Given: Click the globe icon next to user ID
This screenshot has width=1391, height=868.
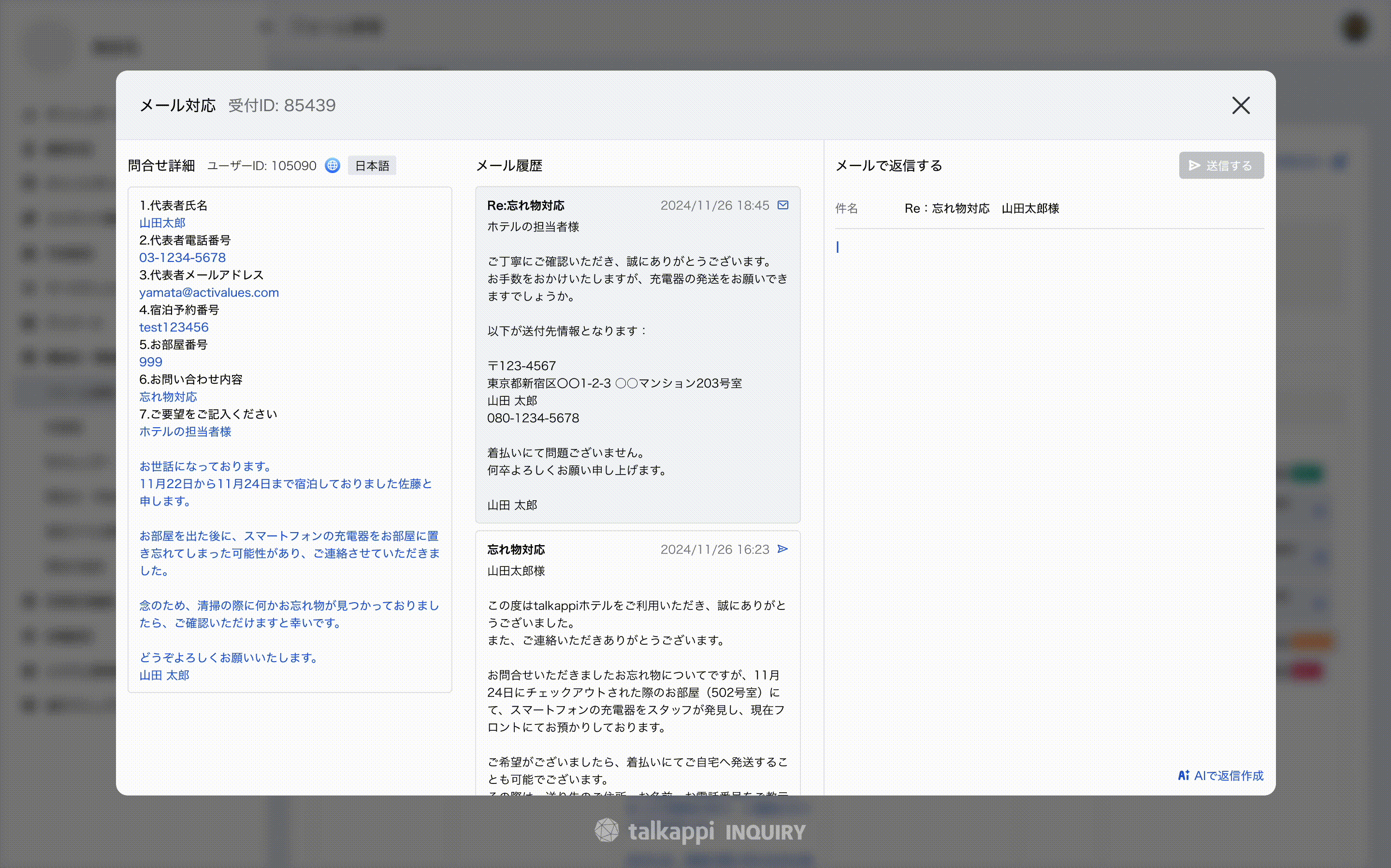Looking at the screenshot, I should (333, 165).
